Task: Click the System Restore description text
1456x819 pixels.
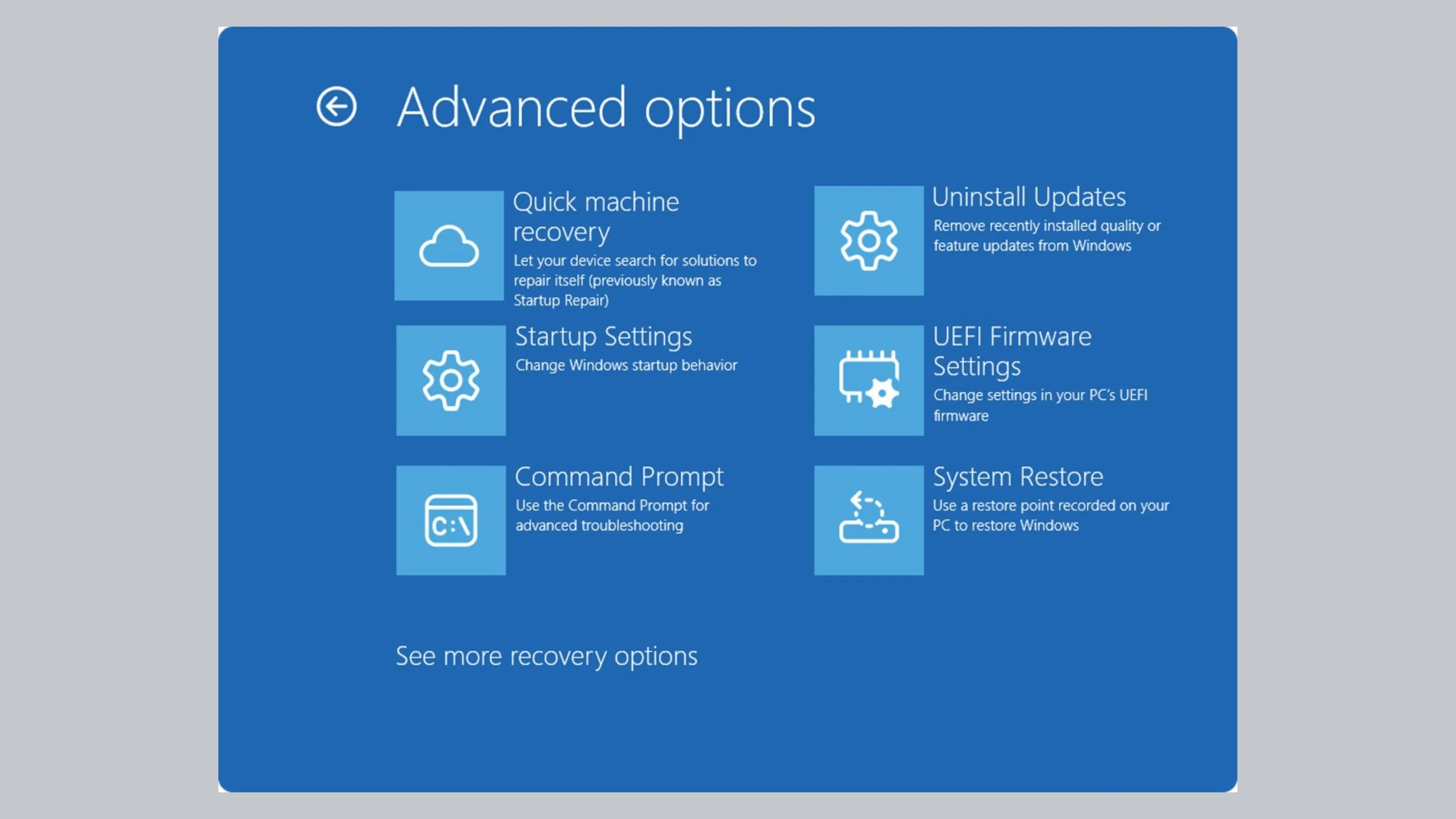Action: tap(1052, 515)
